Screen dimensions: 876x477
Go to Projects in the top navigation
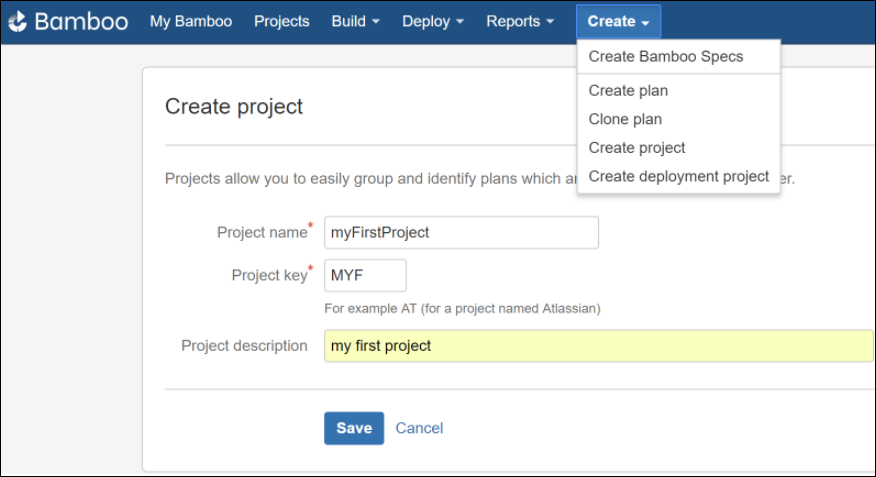pos(282,21)
